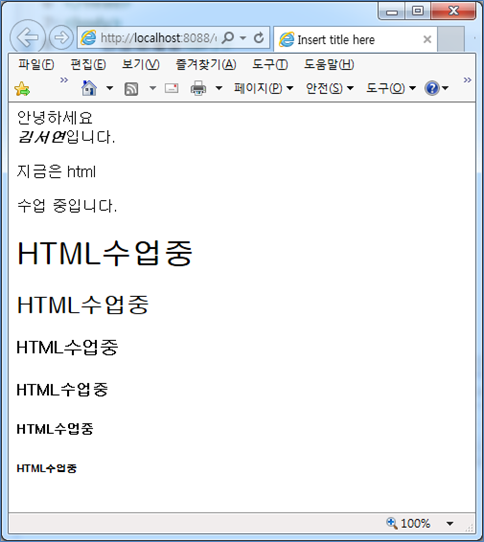Viewport: 484px width, 542px height.
Task: Open the 즐겨찾기(A) menu
Action: click(206, 64)
